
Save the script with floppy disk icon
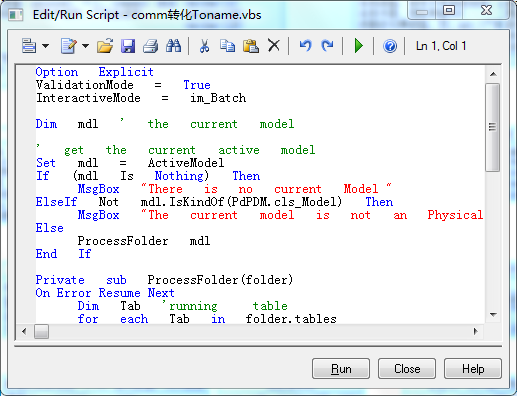[128, 46]
